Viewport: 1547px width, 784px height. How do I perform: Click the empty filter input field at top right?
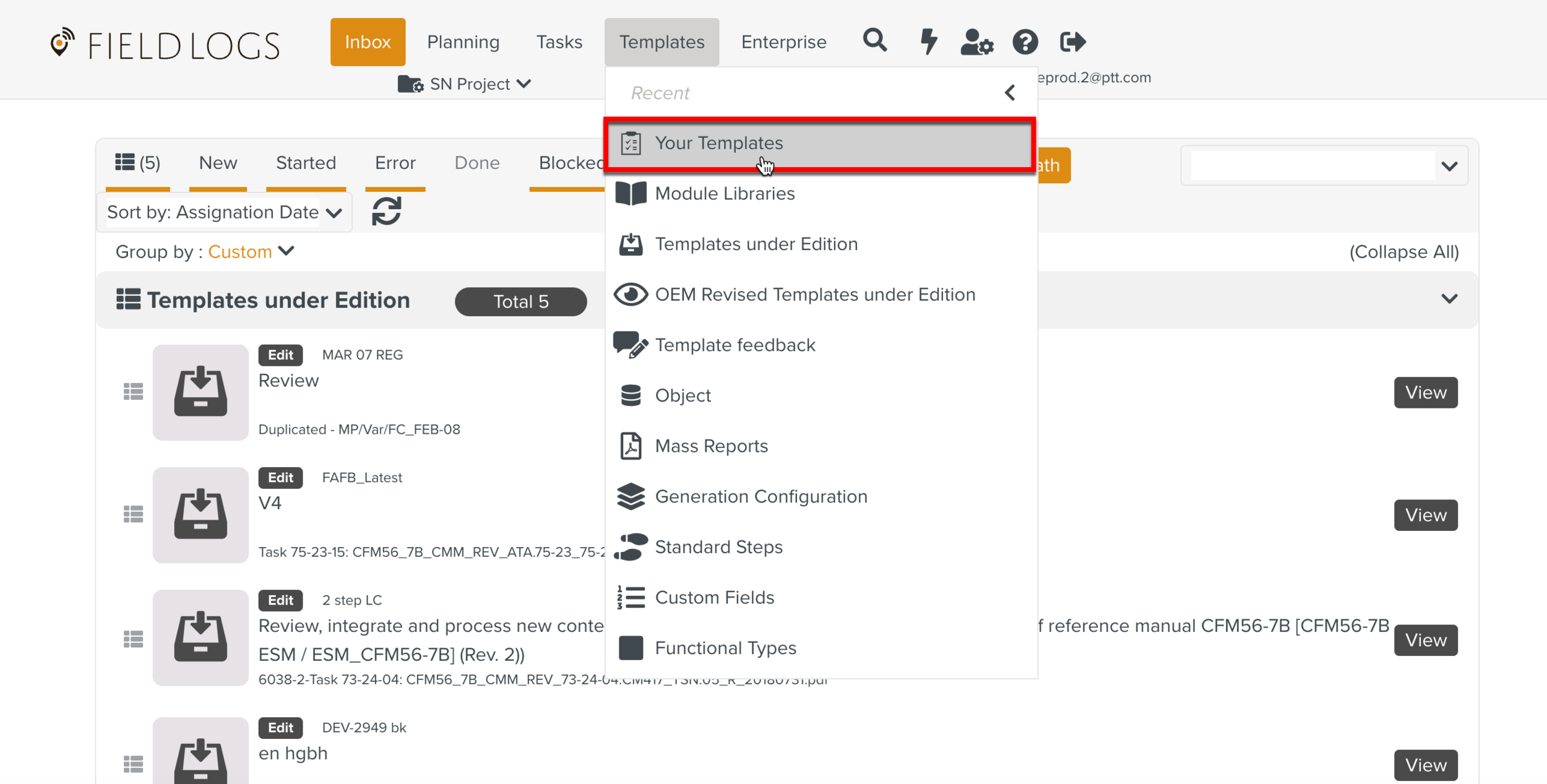click(1312, 166)
